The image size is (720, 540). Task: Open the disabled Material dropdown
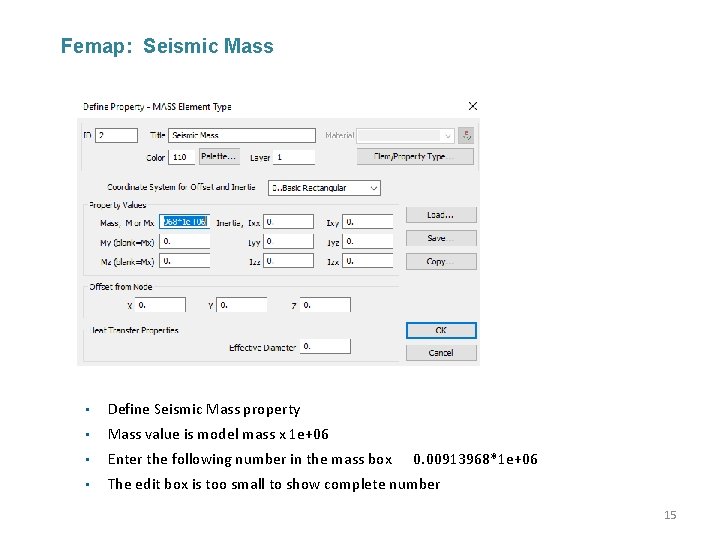tap(405, 135)
